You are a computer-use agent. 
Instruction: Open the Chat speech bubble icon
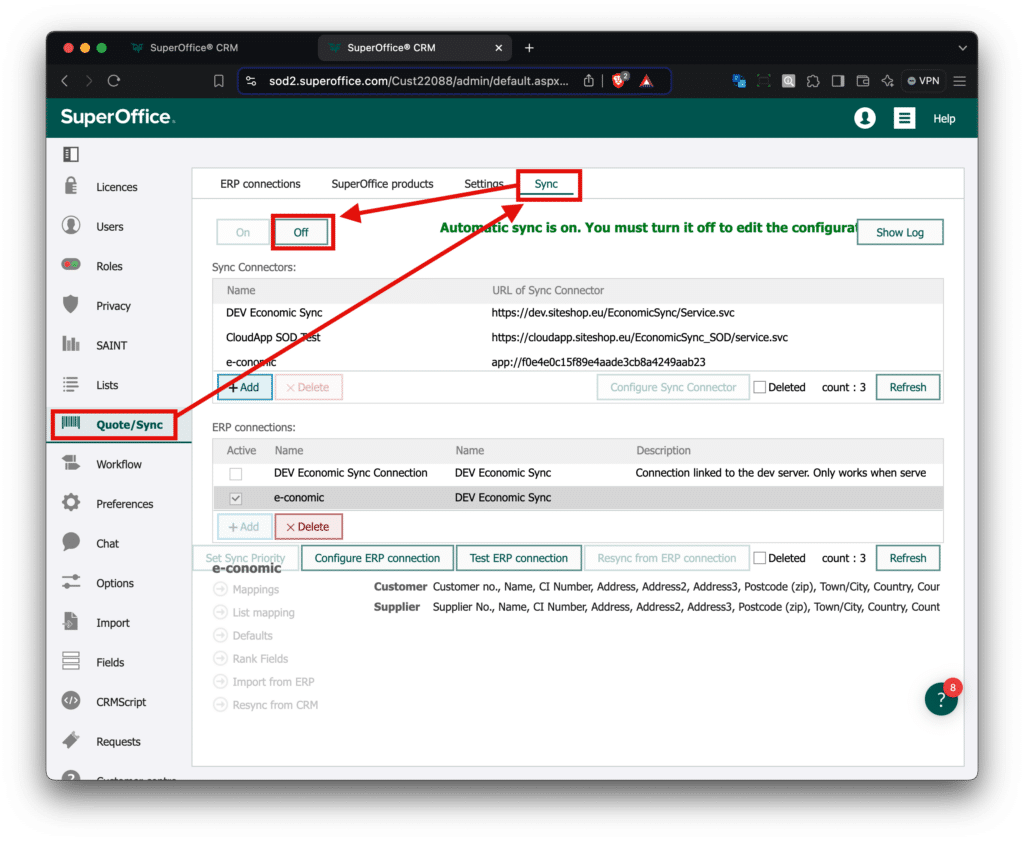pyautogui.click(x=71, y=542)
